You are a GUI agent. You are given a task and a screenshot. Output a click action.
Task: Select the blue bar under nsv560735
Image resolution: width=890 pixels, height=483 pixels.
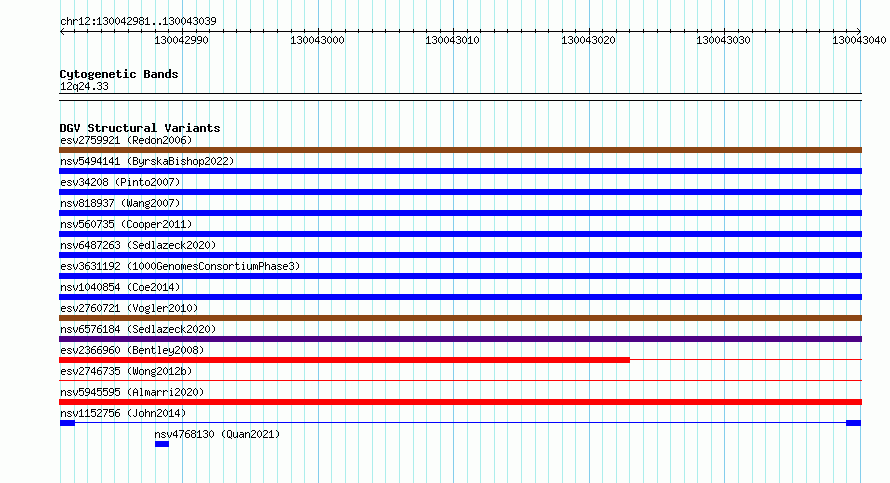tap(460, 234)
